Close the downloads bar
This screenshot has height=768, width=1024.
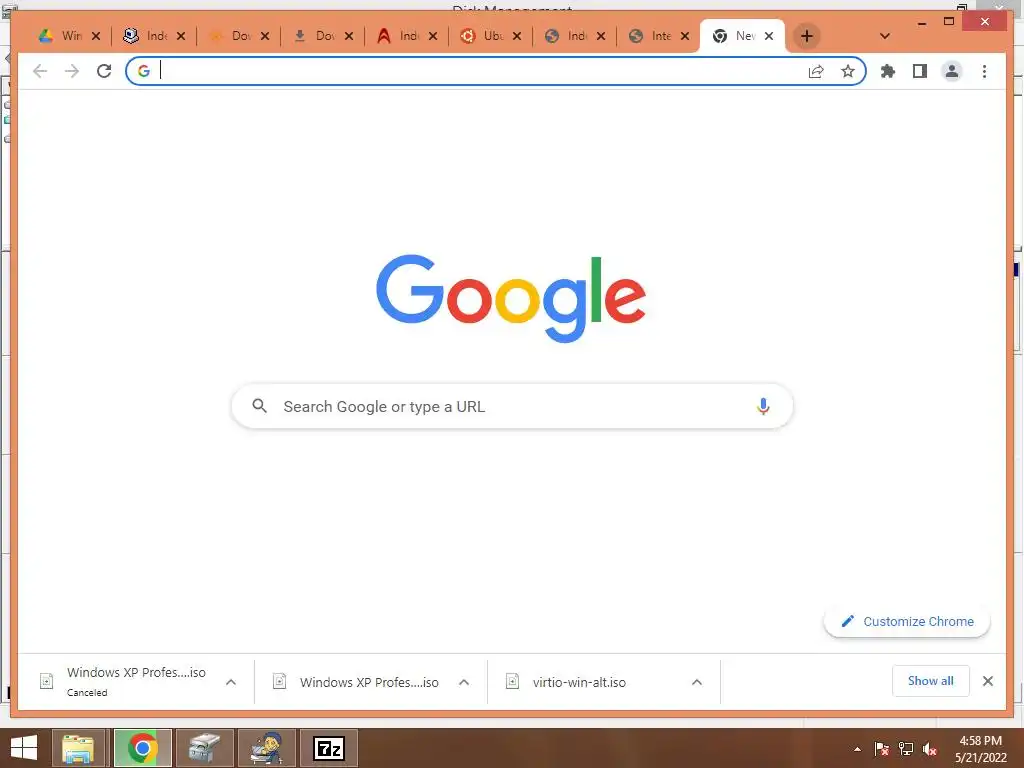(988, 681)
